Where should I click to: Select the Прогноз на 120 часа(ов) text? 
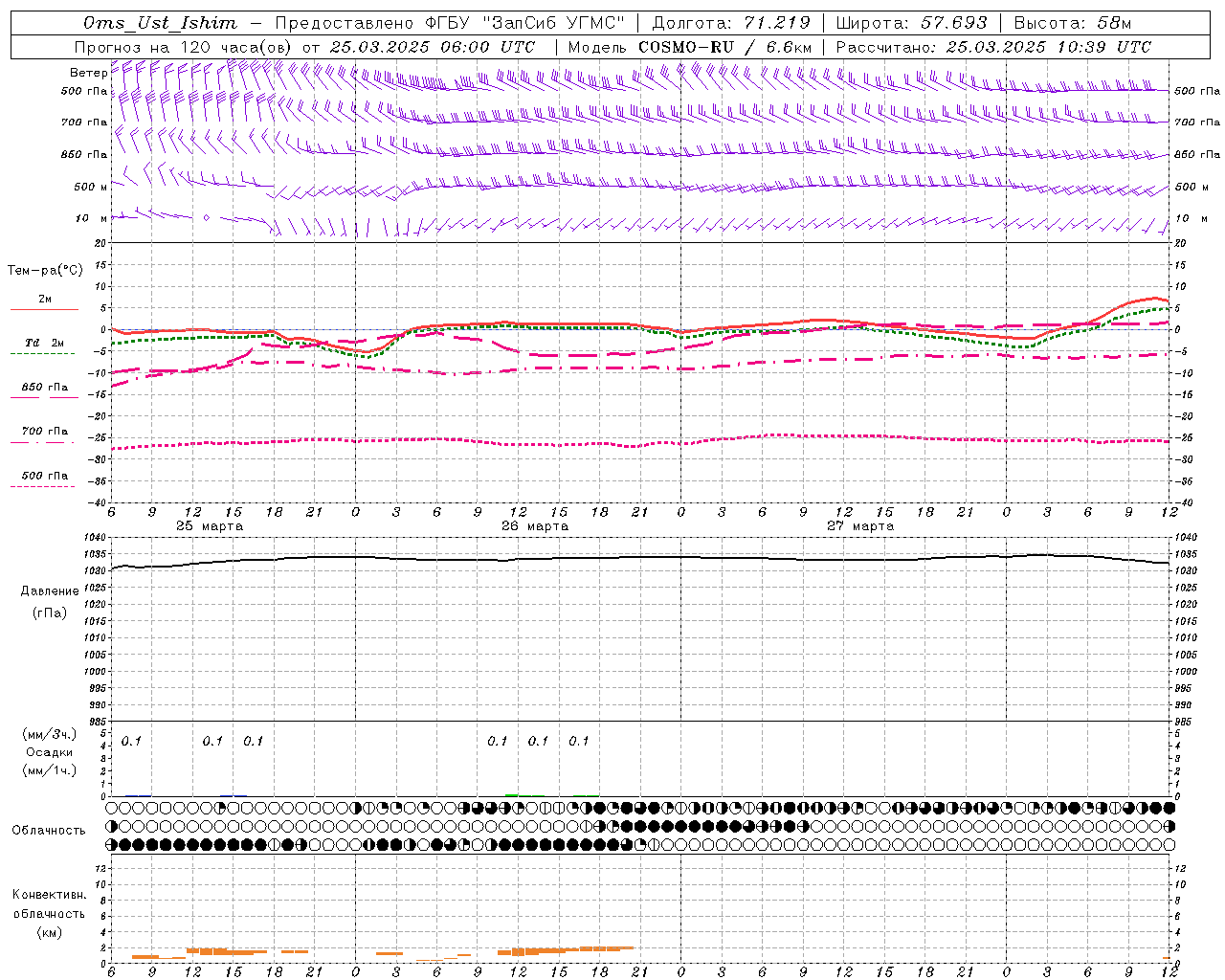(x=185, y=47)
